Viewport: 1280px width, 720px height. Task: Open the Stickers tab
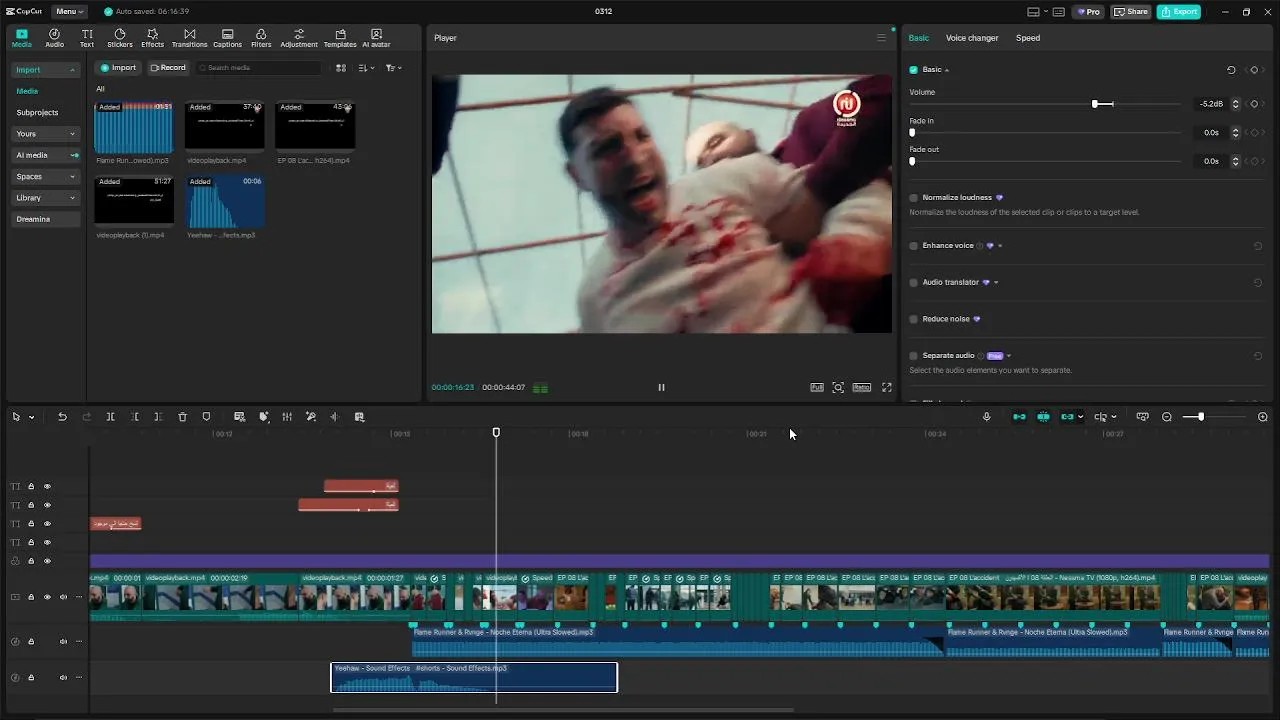click(120, 38)
